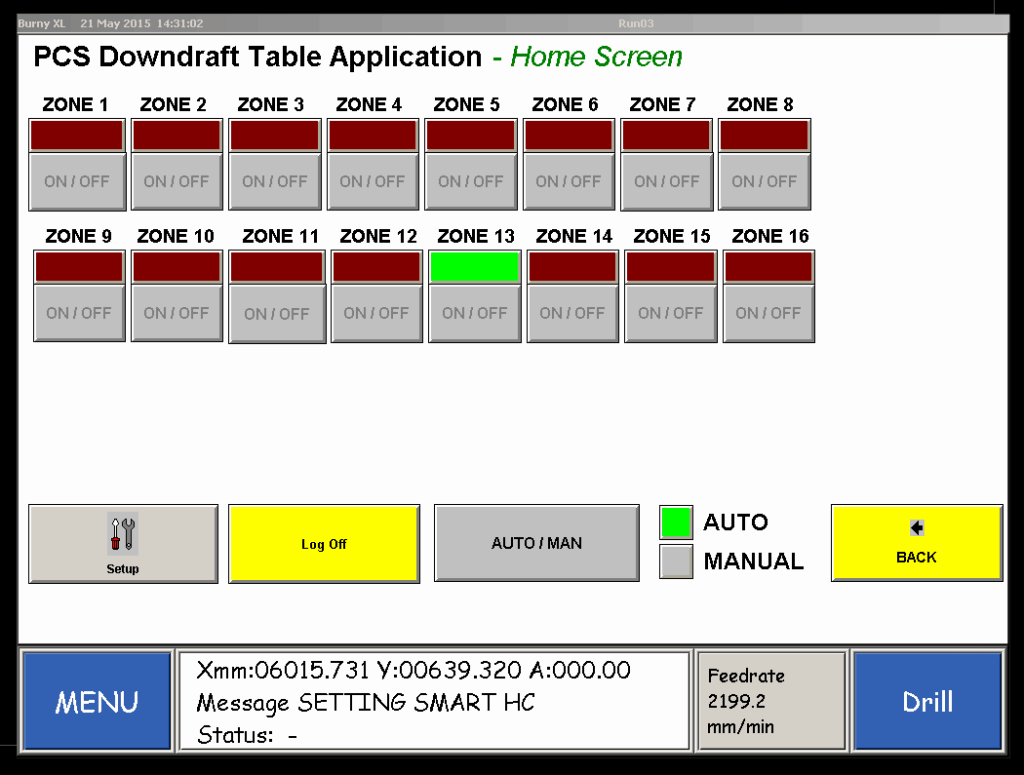
Task: Toggle Zone 16 ON / OFF button
Action: pyautogui.click(x=768, y=313)
